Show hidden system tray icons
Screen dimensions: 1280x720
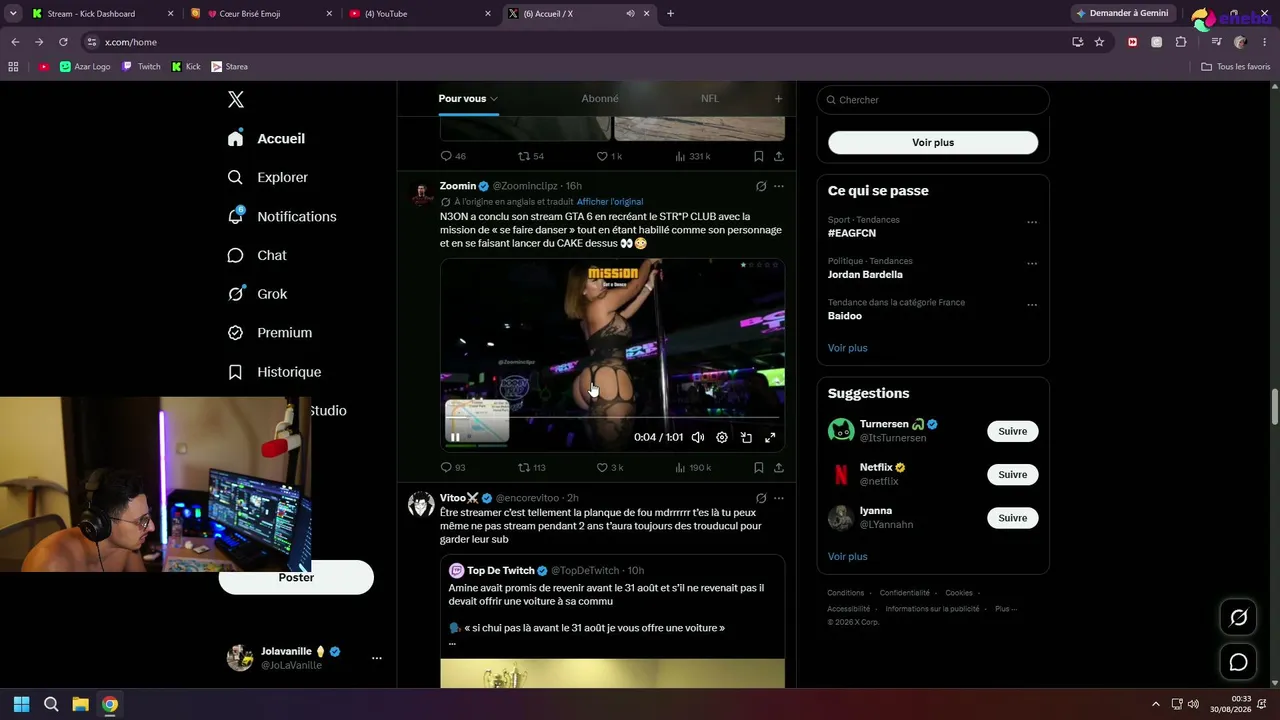(x=1156, y=704)
